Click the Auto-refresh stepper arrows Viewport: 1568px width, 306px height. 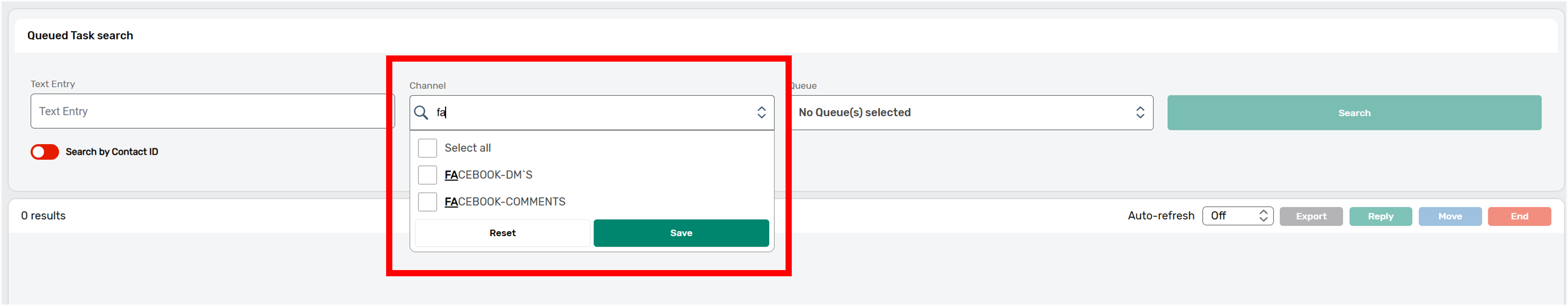pyautogui.click(x=1263, y=216)
